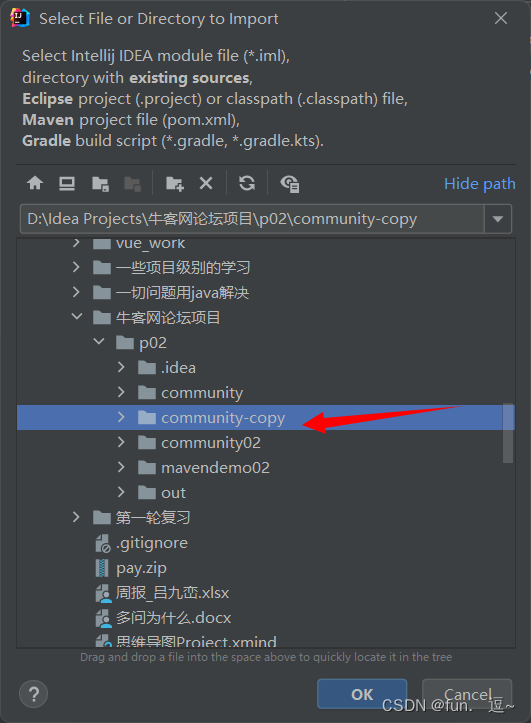Select the pay.zip archive file
Image resolution: width=531 pixels, height=723 pixels.
(266, 568)
